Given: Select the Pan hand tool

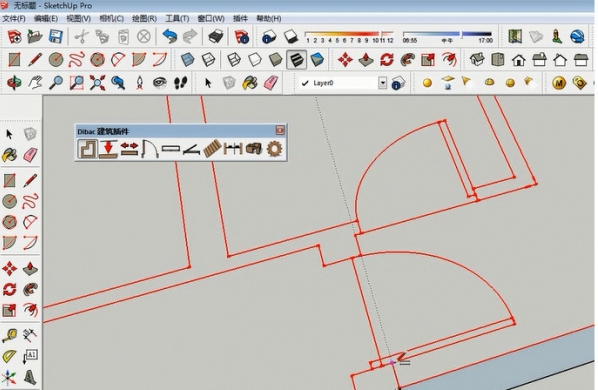Looking at the screenshot, I should [x=35, y=83].
